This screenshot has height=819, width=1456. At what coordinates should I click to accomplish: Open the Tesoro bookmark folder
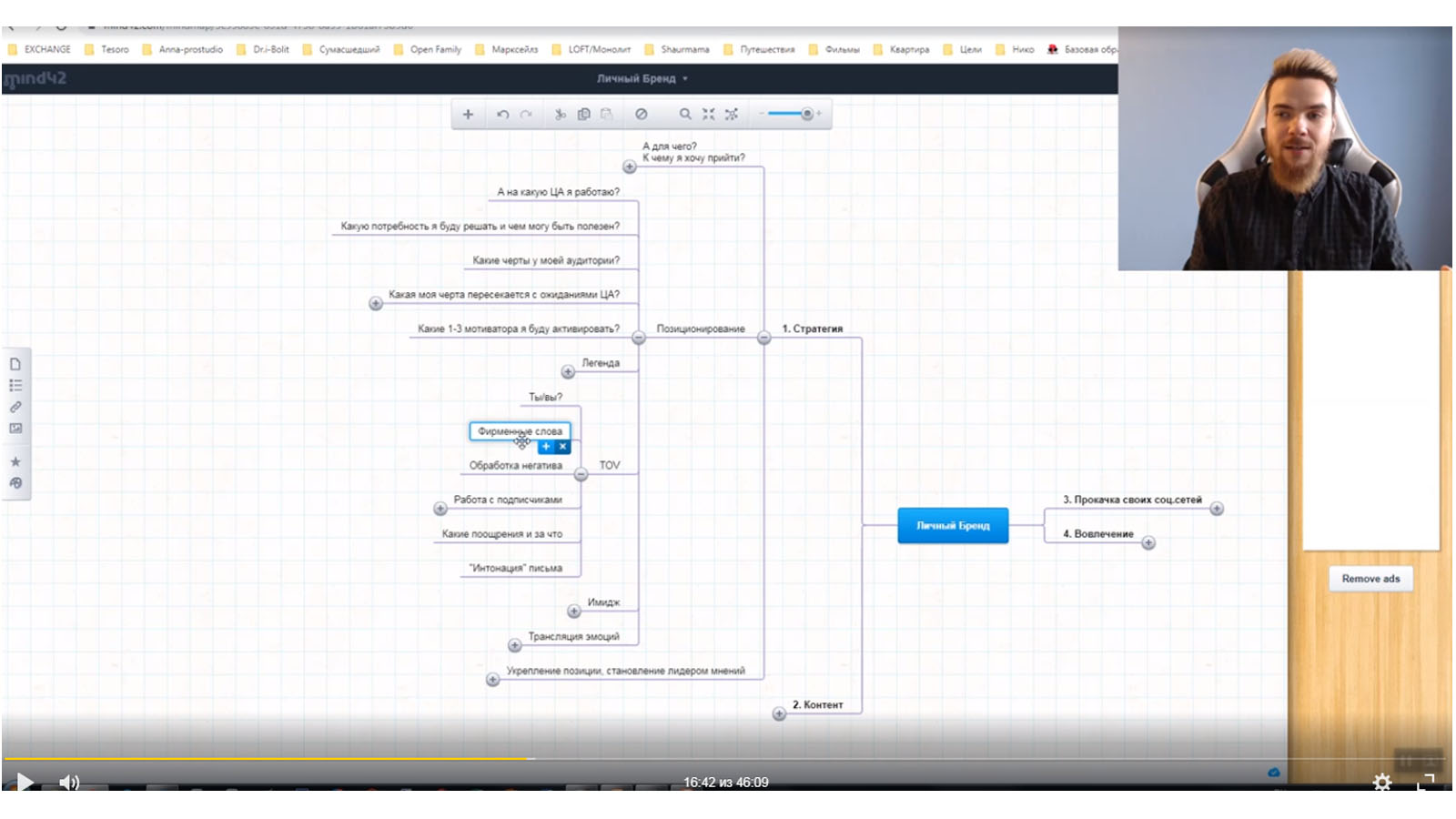[x=106, y=49]
